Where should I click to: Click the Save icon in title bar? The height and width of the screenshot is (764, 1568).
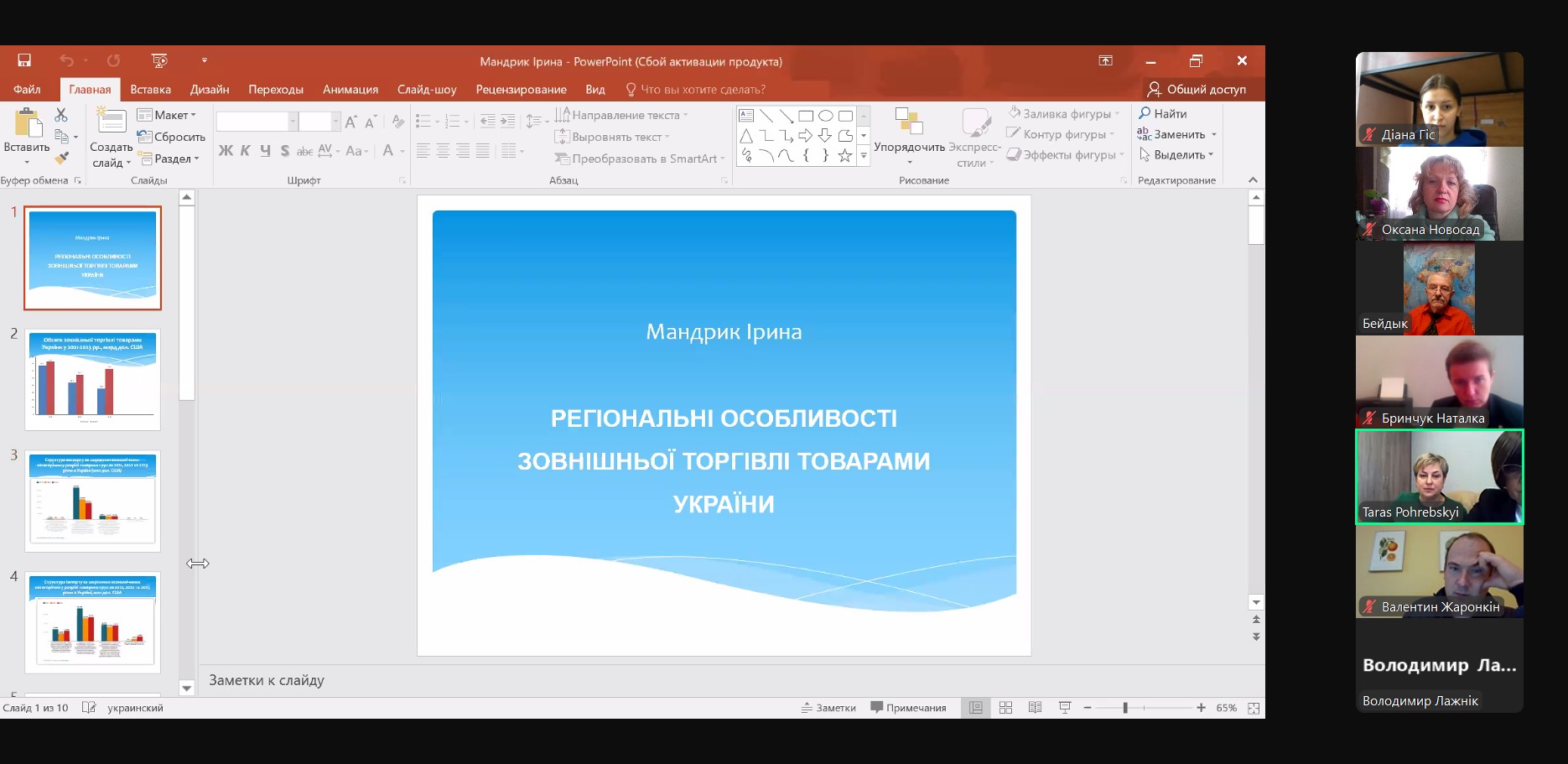pos(24,60)
